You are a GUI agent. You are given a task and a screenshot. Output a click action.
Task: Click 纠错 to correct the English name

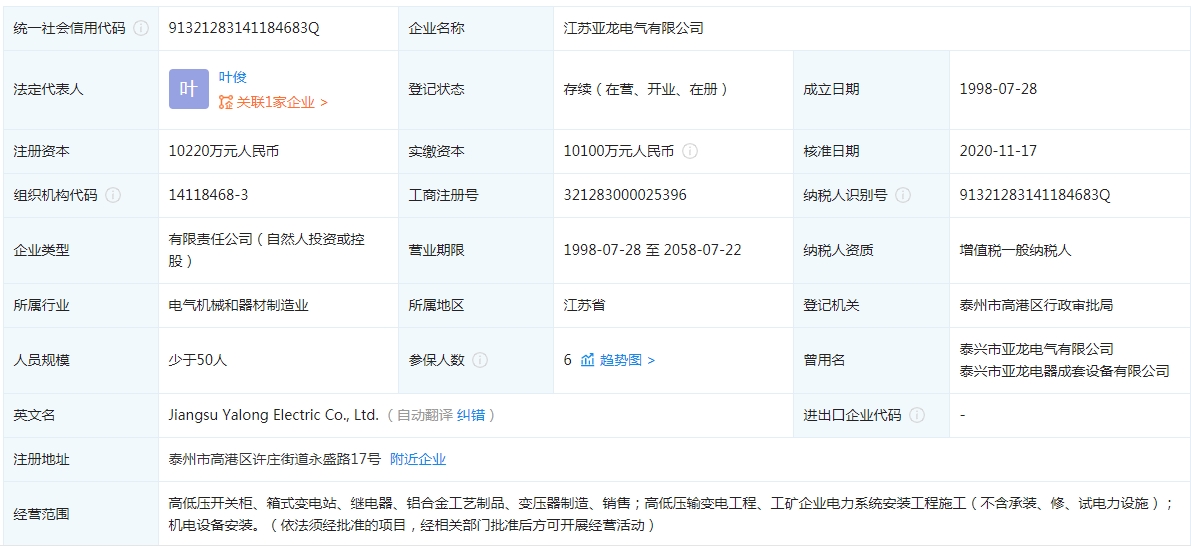[471, 415]
